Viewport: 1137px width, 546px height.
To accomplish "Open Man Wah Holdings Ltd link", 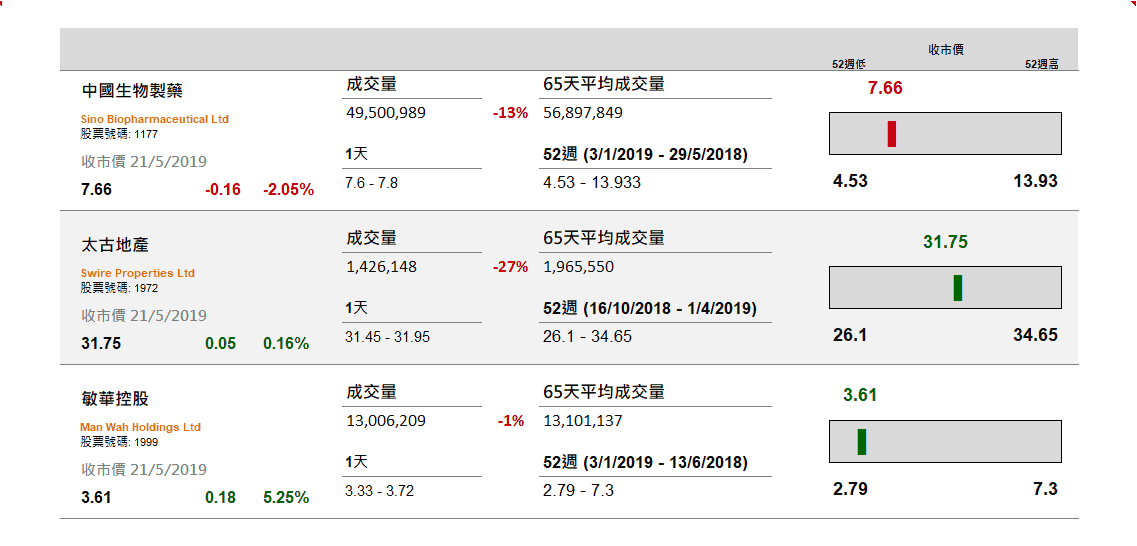I will click(x=141, y=427).
